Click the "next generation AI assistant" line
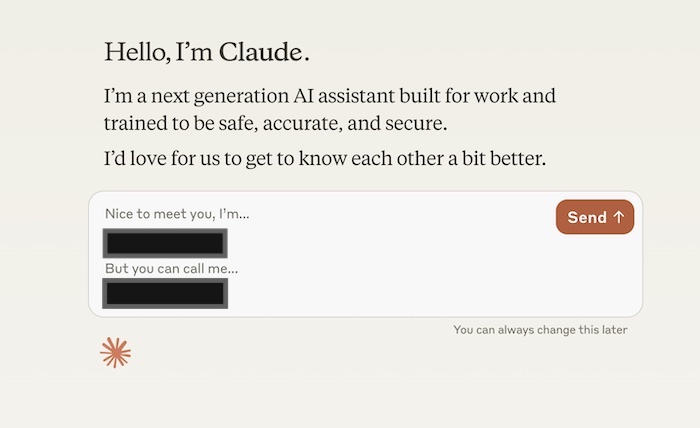This screenshot has height=428, width=700. [329, 98]
